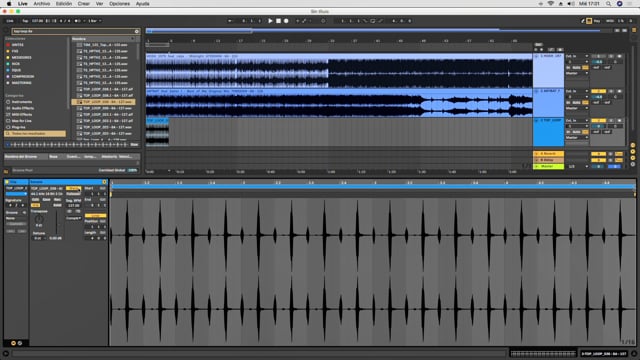Enable MIDI map mode

(x=609, y=21)
